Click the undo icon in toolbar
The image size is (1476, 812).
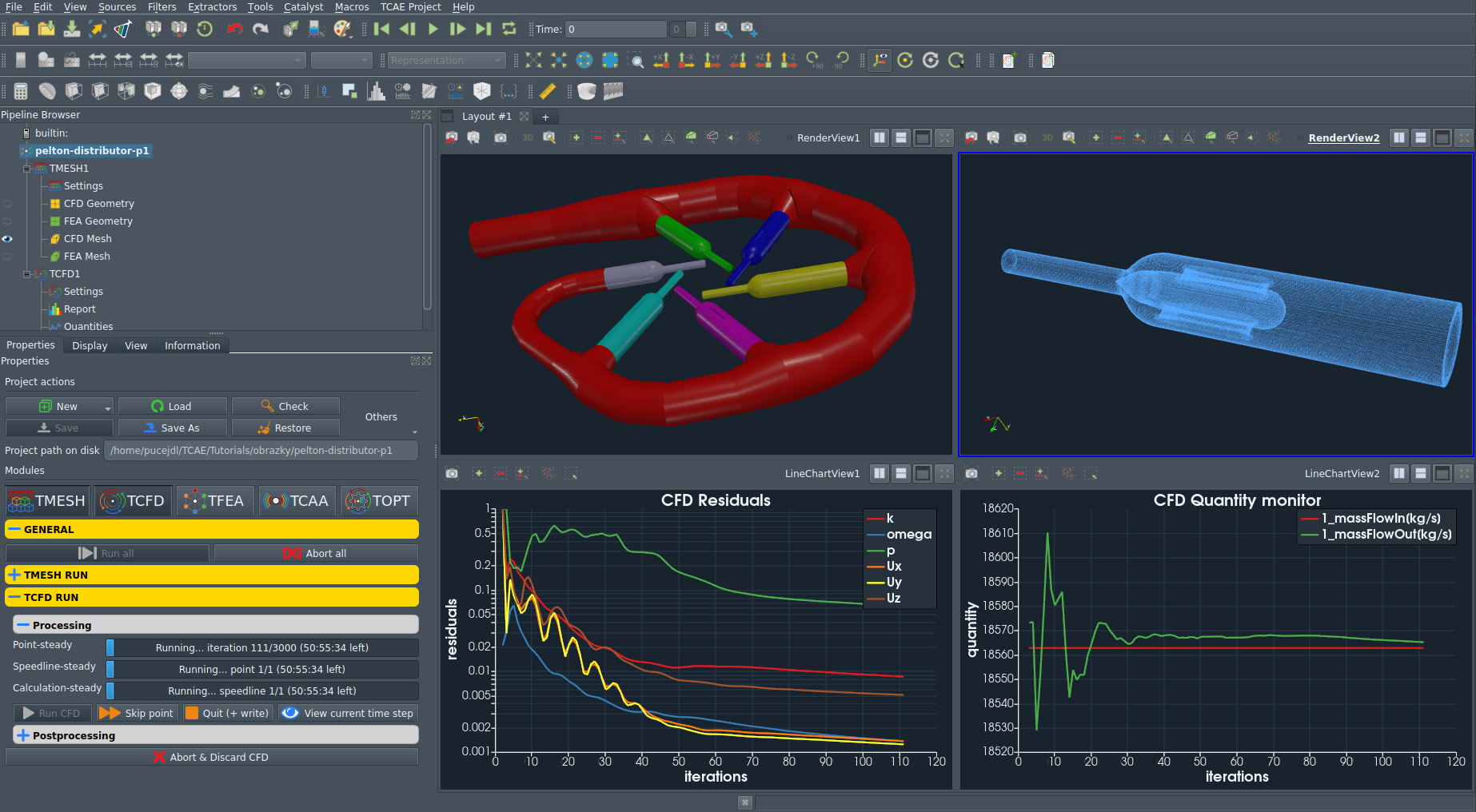(x=234, y=29)
